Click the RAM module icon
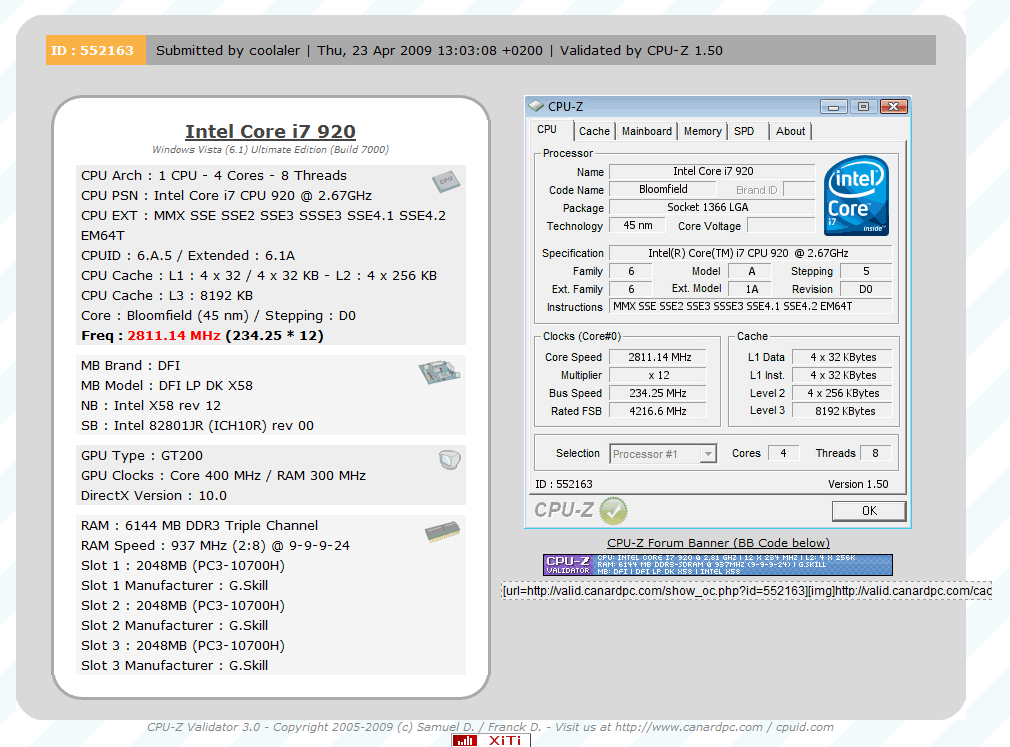 tap(441, 532)
